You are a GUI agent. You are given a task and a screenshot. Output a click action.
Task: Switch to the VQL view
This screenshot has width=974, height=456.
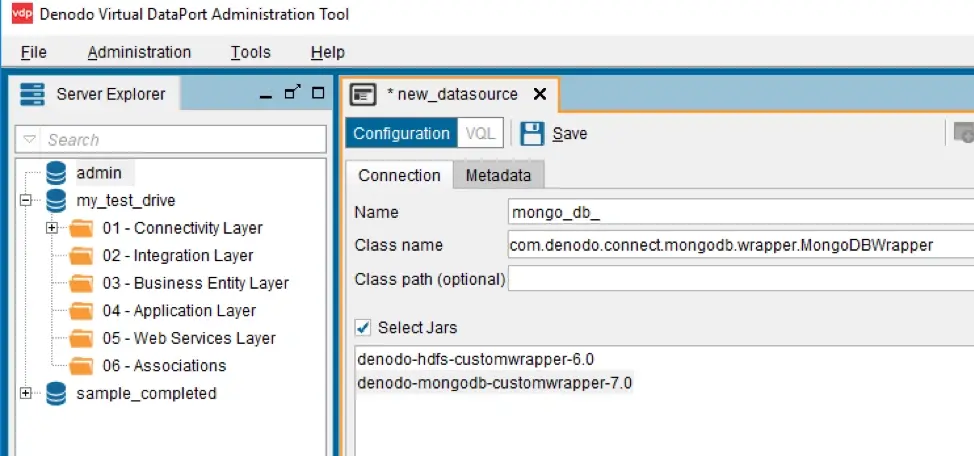coord(480,134)
